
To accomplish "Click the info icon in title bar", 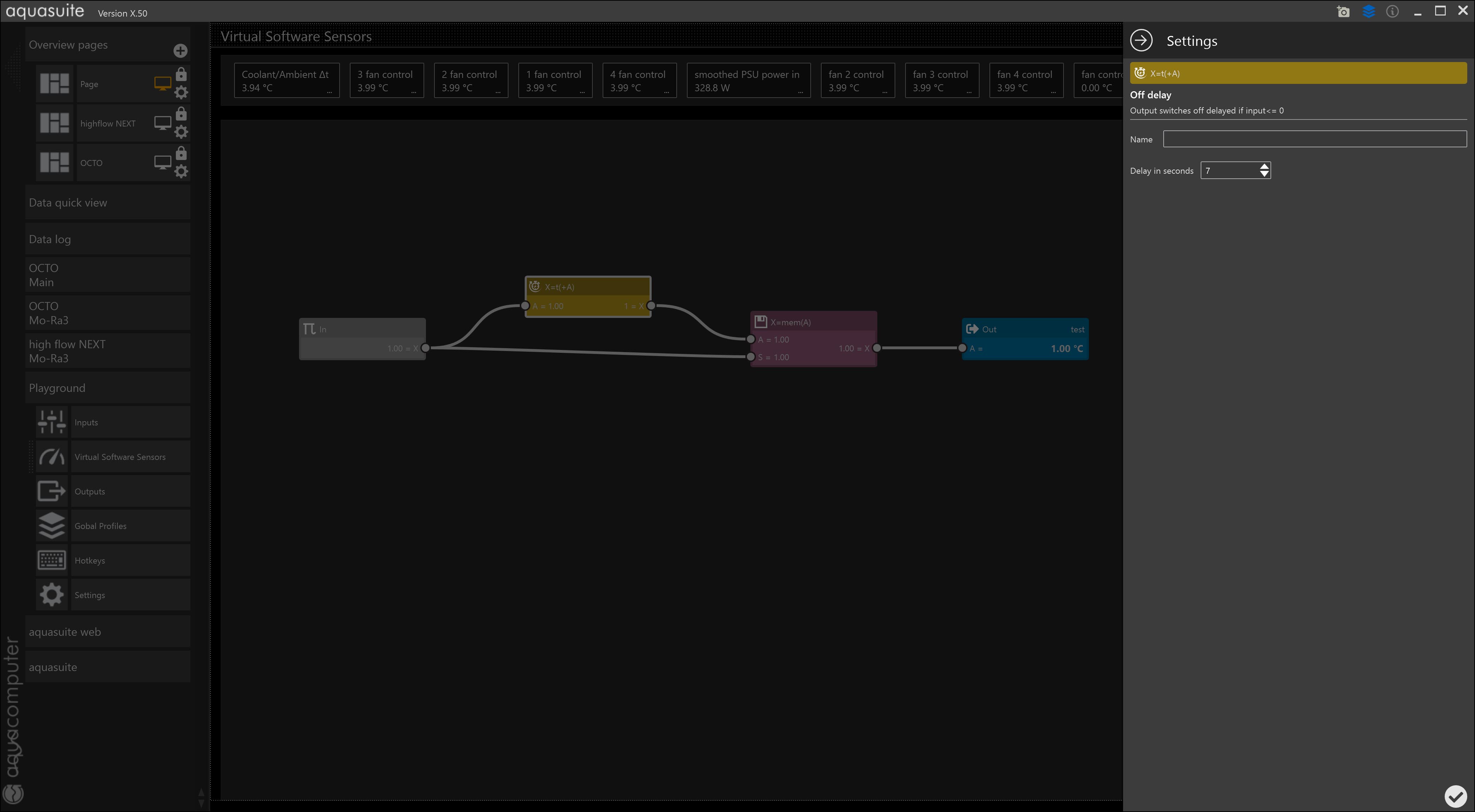I will tap(1392, 11).
